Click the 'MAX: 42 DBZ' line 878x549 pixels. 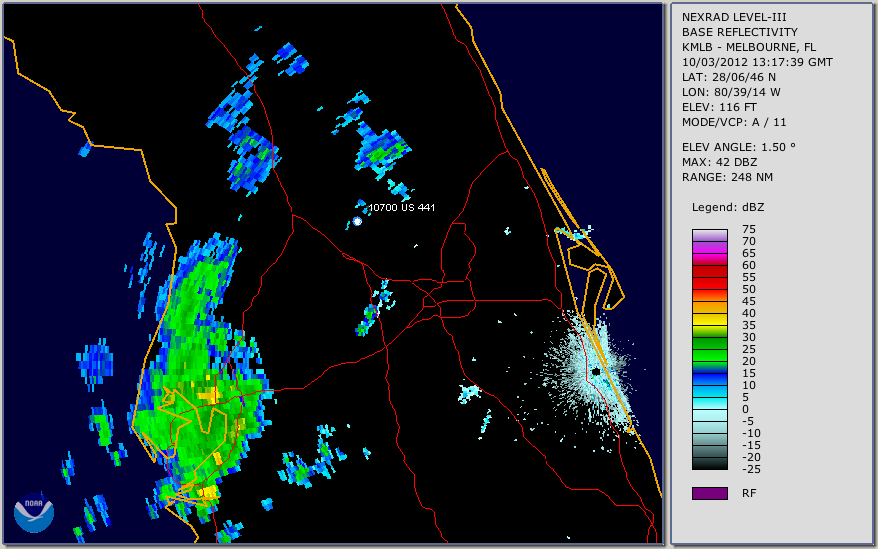tap(720, 162)
